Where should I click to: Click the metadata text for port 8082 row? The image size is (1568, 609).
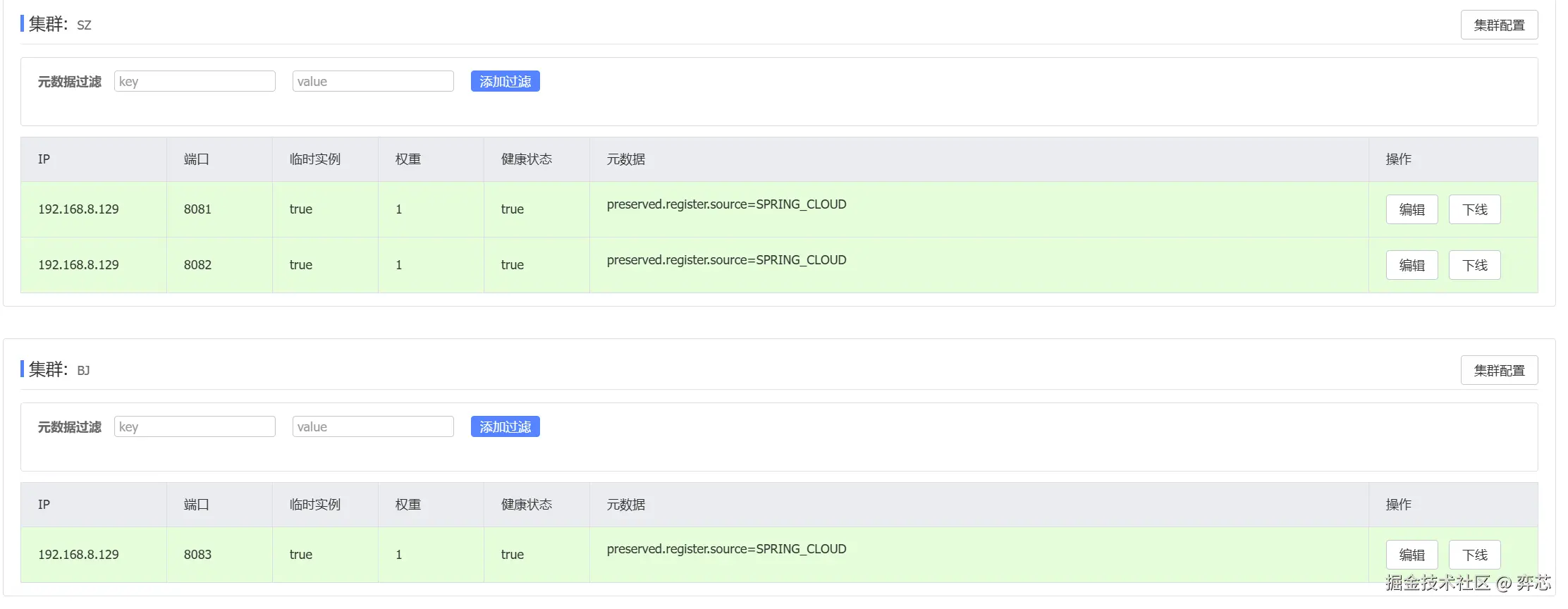tap(726, 260)
